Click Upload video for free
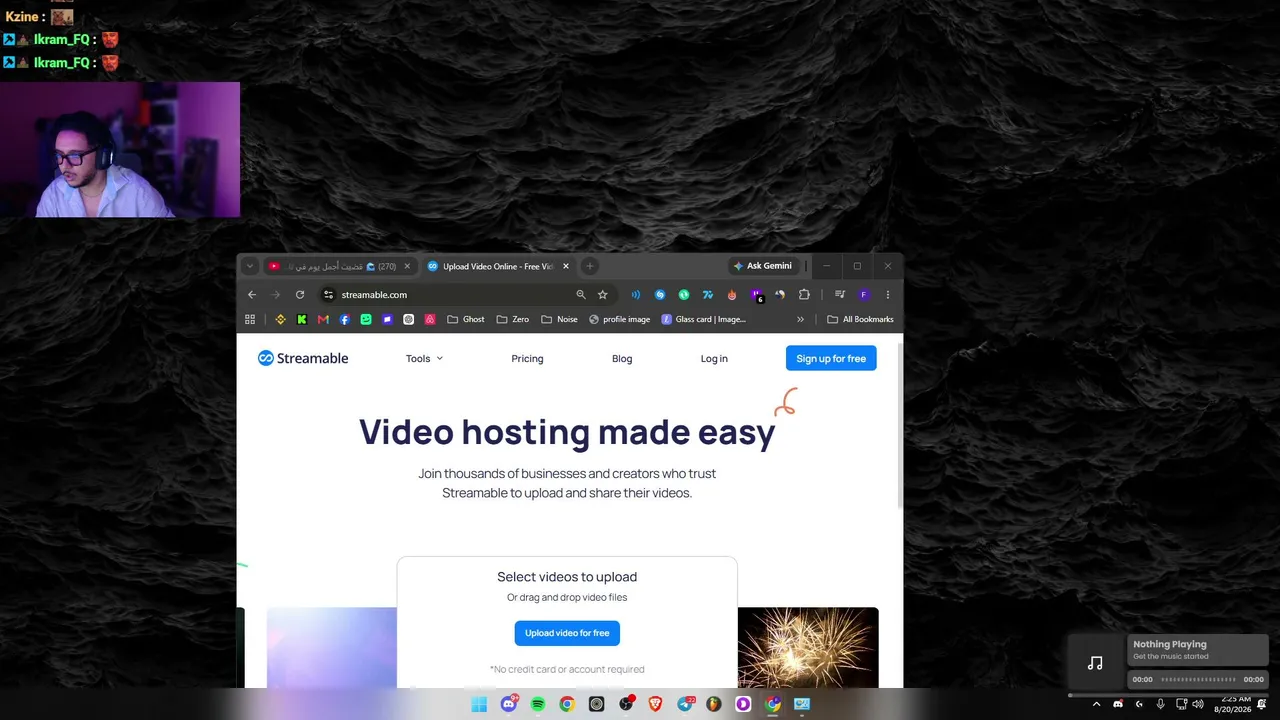 [x=567, y=633]
